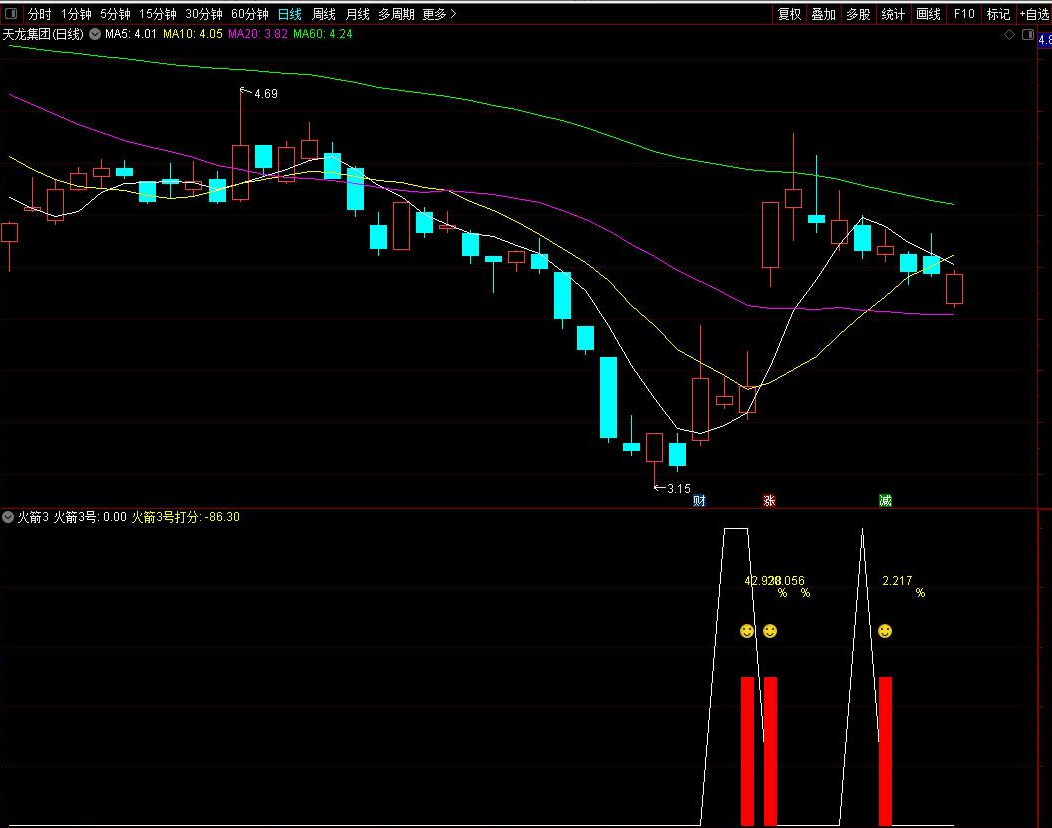Image resolution: width=1052 pixels, height=828 pixels.
Task: Click the 2.217 percentage value
Action: [x=897, y=581]
